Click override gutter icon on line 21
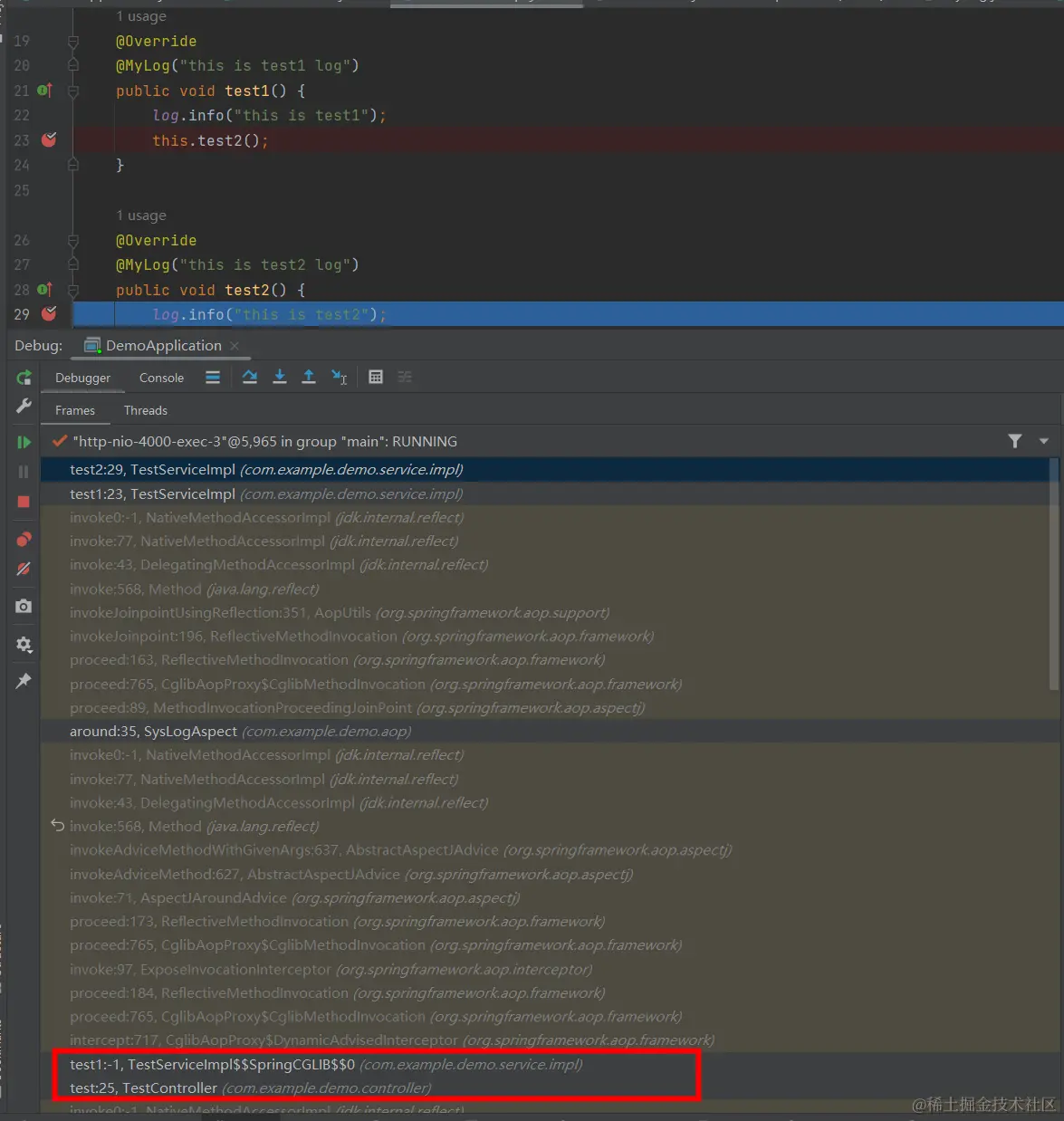Viewport: 1064px width, 1121px height. click(x=44, y=91)
